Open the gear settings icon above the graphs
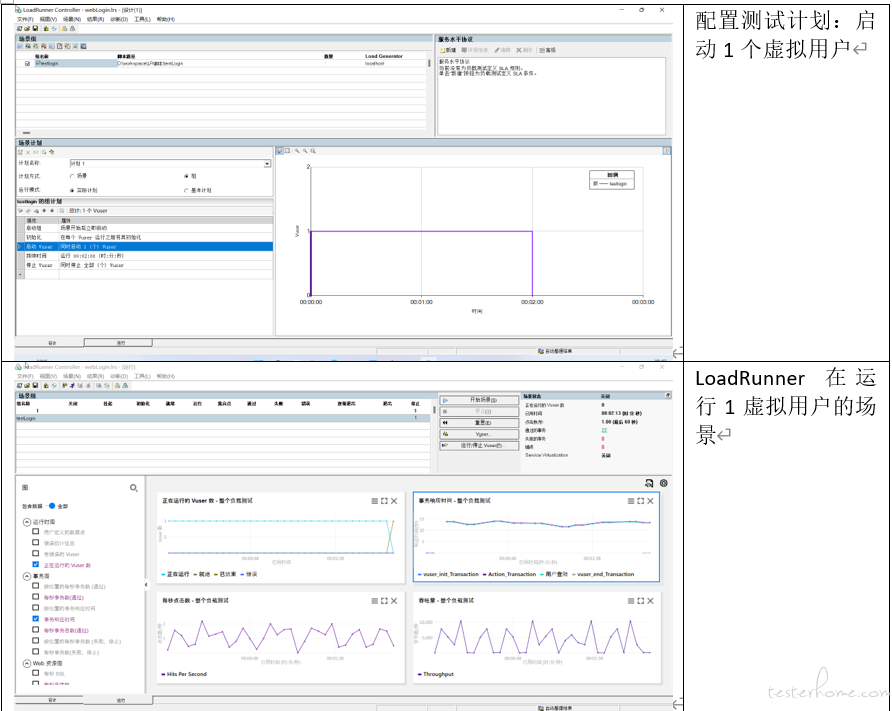The width and height of the screenshot is (892, 711). point(663,483)
